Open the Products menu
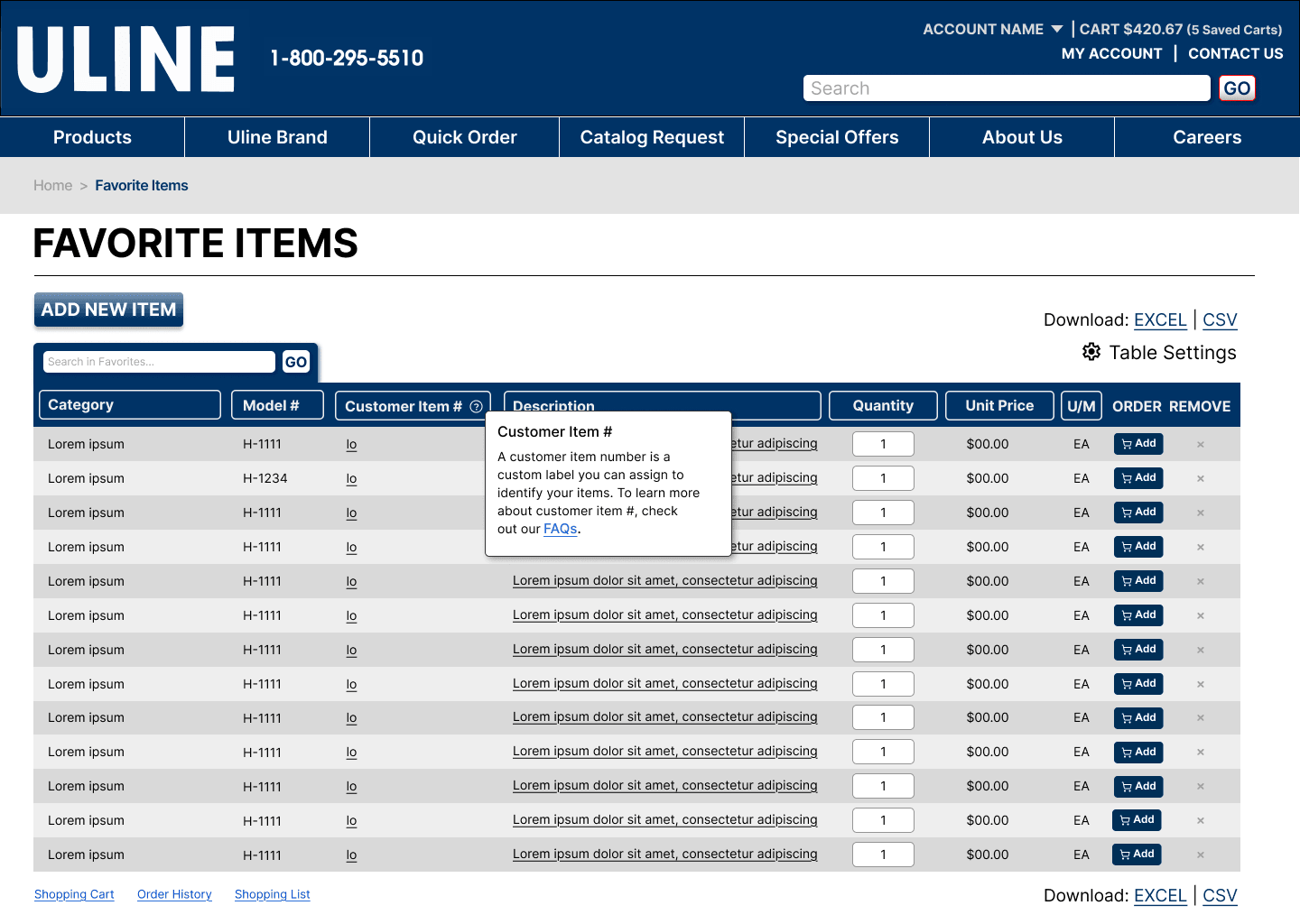This screenshot has height=924, width=1300. (92, 137)
